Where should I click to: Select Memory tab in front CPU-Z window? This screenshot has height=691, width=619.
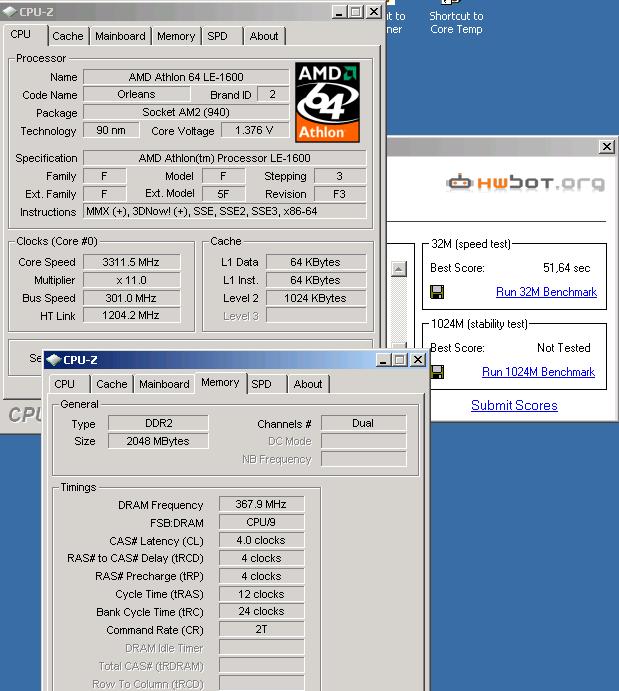click(x=220, y=383)
